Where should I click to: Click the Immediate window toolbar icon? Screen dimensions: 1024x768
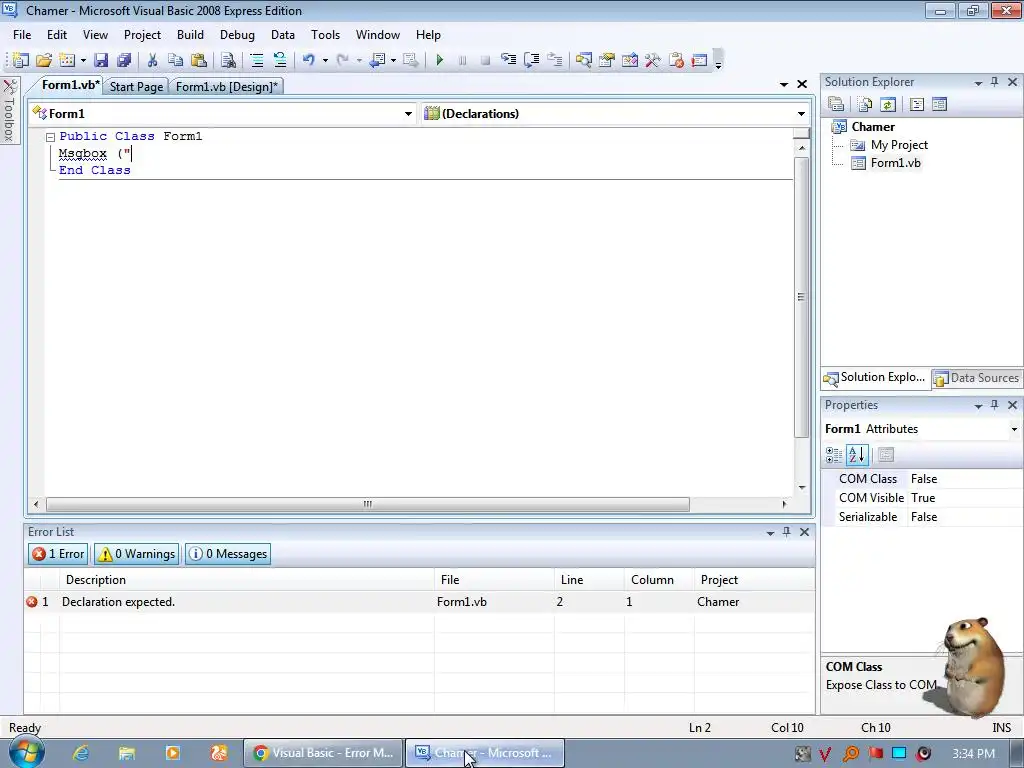pos(699,60)
